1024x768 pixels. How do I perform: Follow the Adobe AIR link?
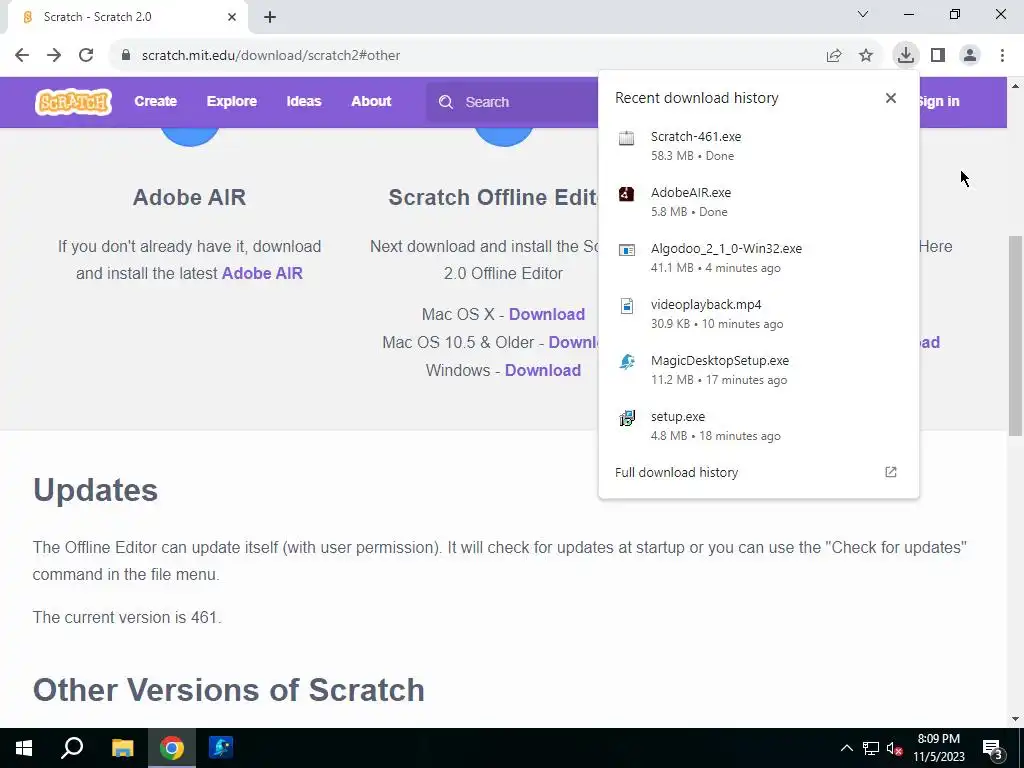pyautogui.click(x=262, y=273)
